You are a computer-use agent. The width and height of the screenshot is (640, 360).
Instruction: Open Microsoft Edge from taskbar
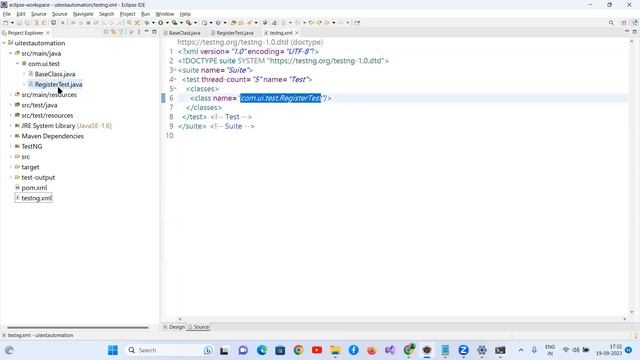point(262,350)
